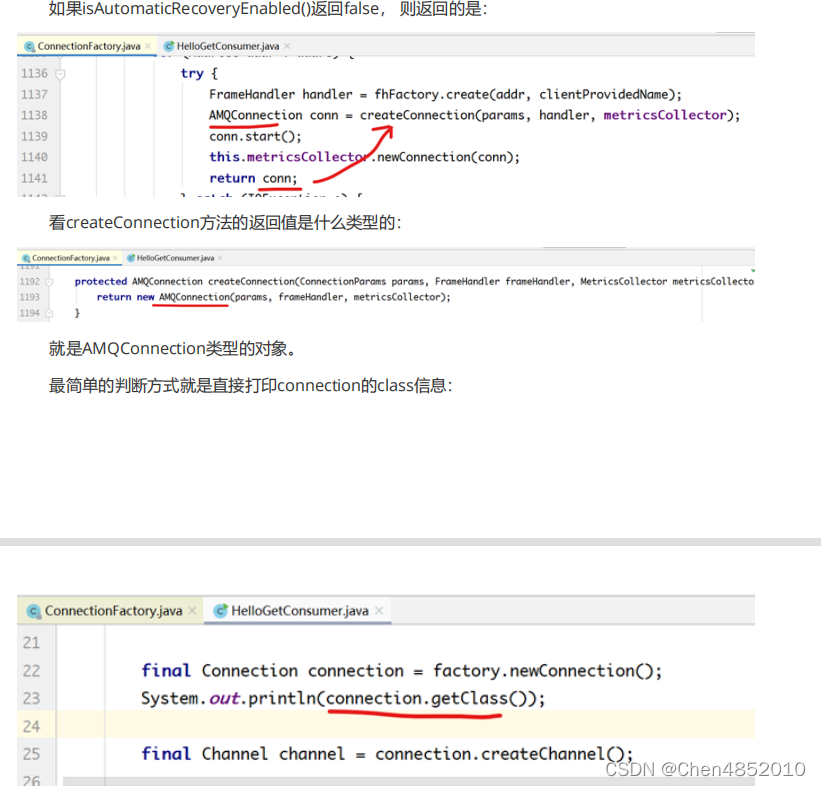The width and height of the screenshot is (821, 786).
Task: Click class icon on top HelloGetConsumer.java tab
Action: (169, 46)
